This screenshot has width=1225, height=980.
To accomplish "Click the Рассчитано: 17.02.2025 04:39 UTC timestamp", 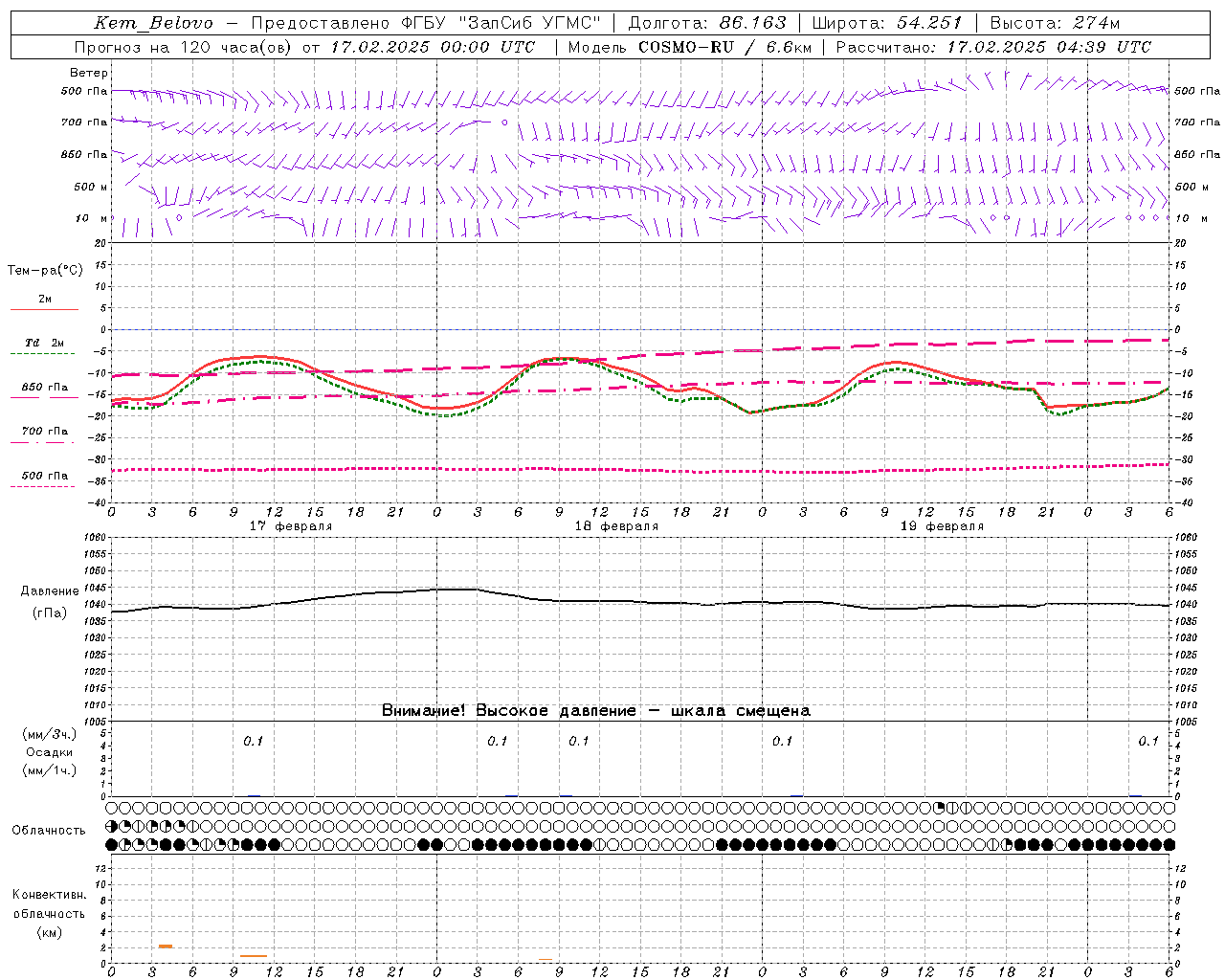I will coord(994,47).
